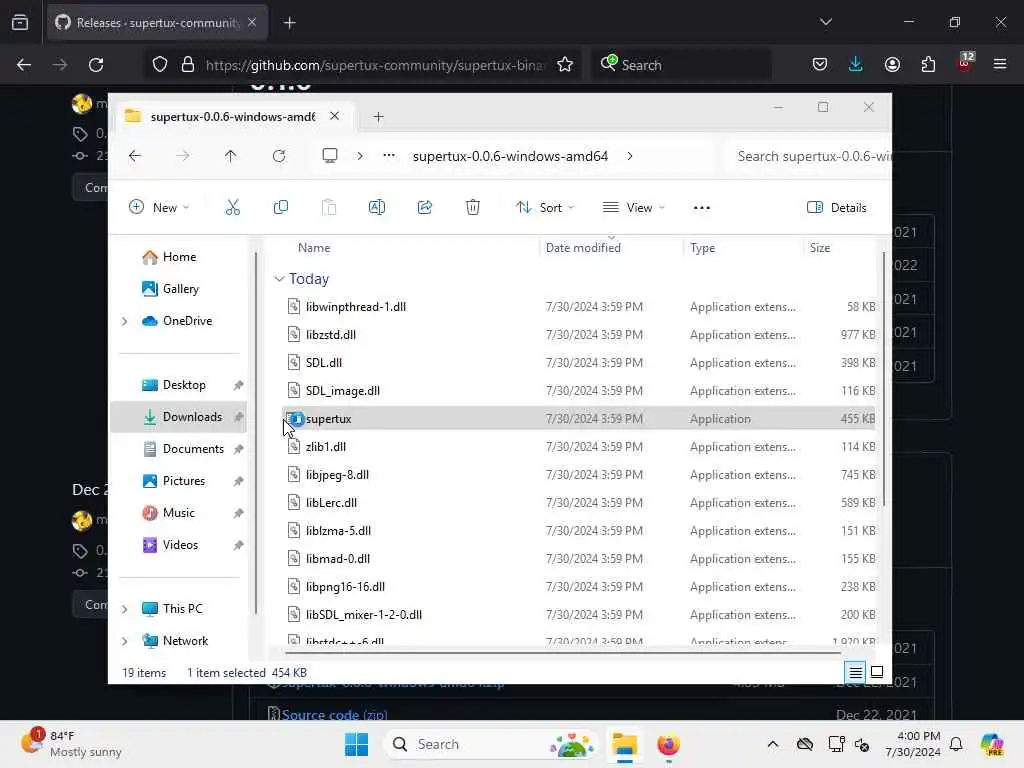1024x768 pixels.
Task: Toggle the Details pane button
Action: 837,208
